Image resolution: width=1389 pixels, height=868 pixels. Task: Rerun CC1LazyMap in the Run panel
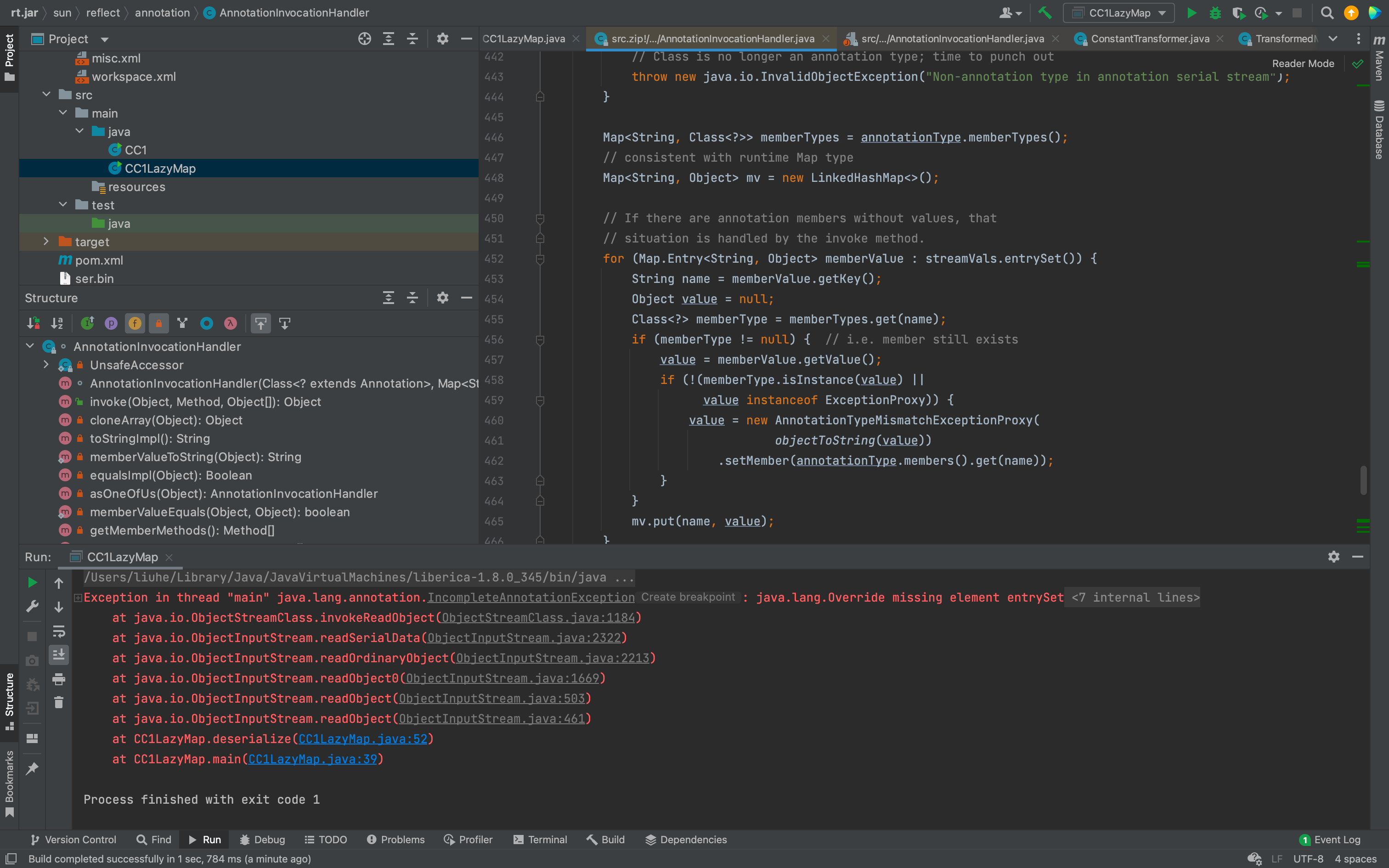(32, 583)
